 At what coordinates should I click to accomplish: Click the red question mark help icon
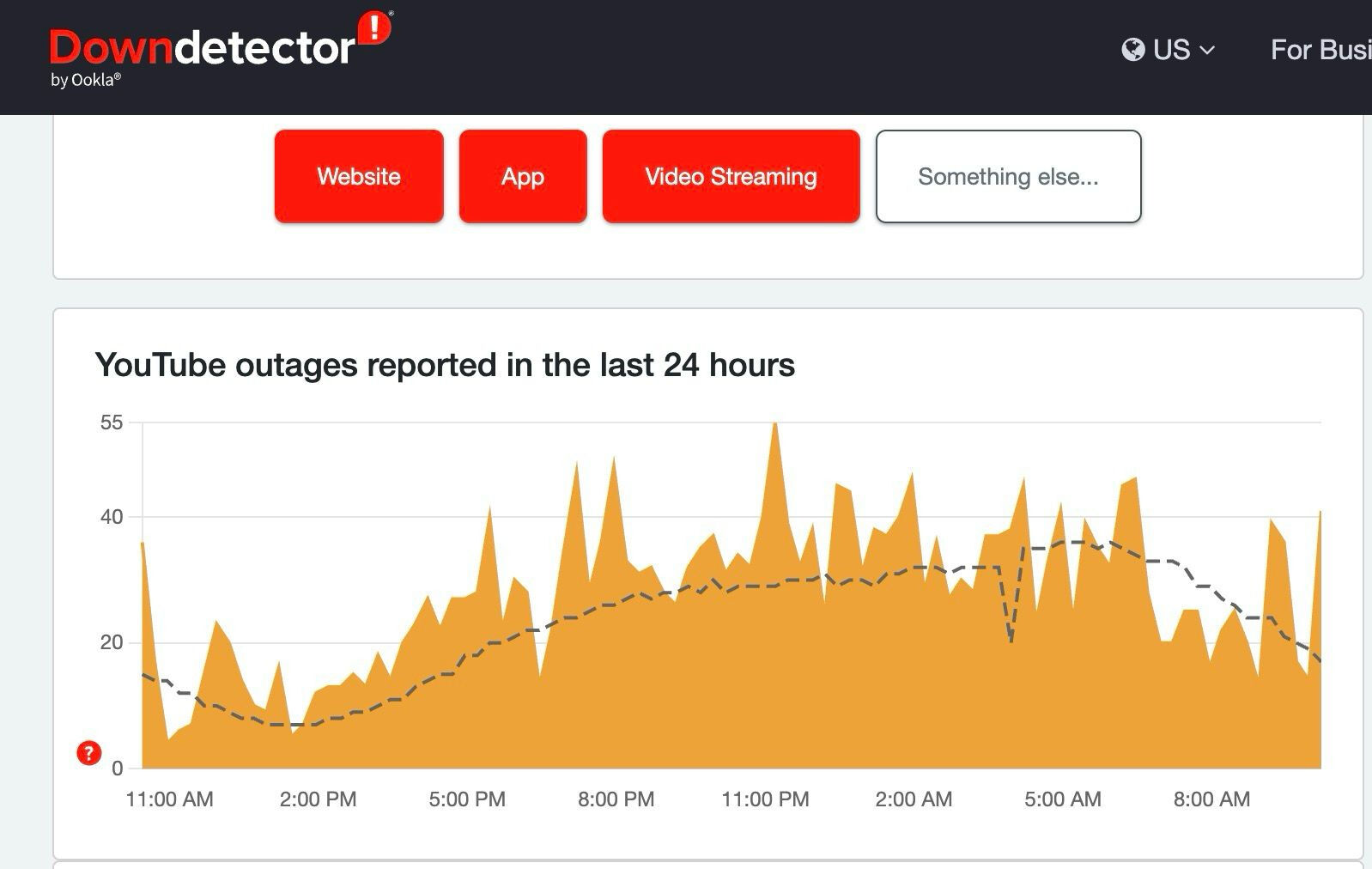tap(89, 753)
